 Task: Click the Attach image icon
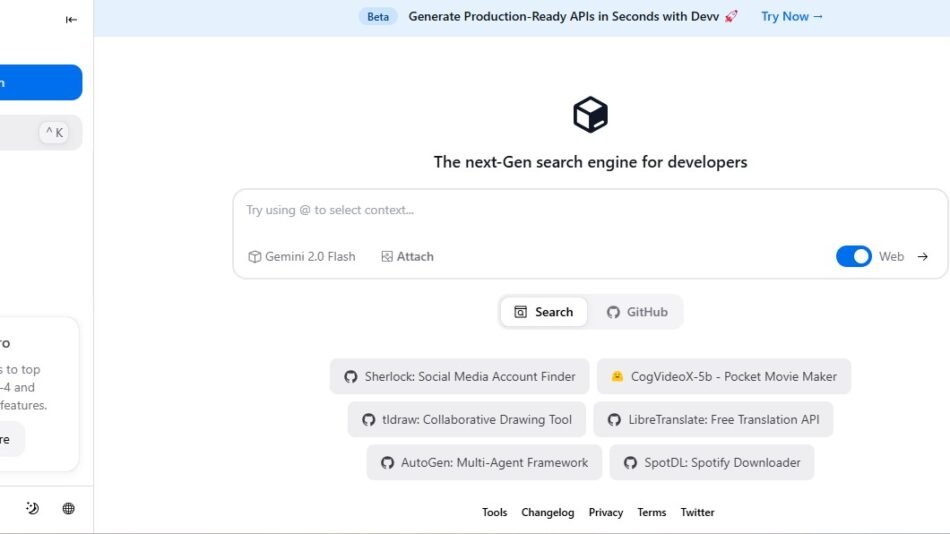click(387, 257)
